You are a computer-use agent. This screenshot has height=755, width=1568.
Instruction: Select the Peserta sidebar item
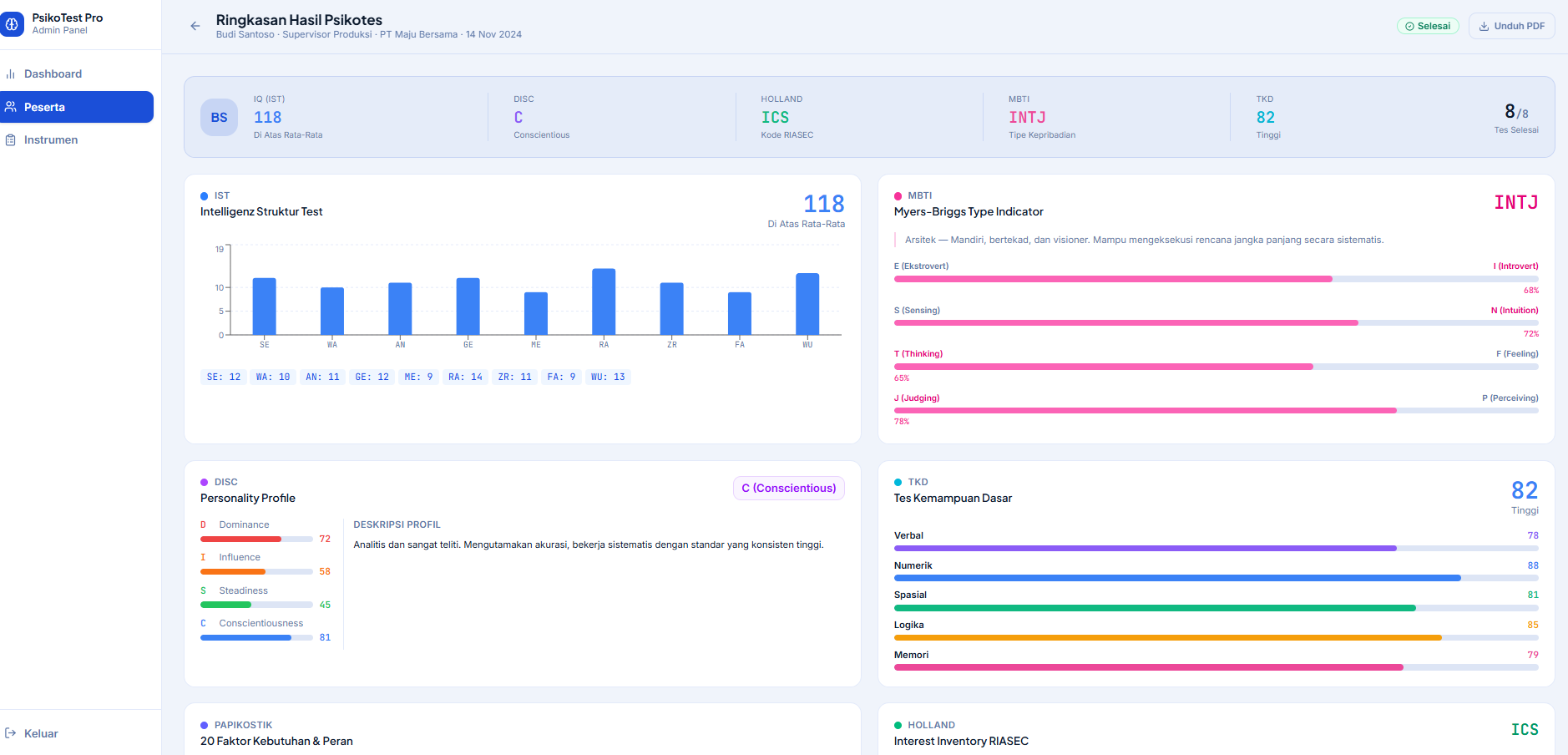click(x=77, y=107)
